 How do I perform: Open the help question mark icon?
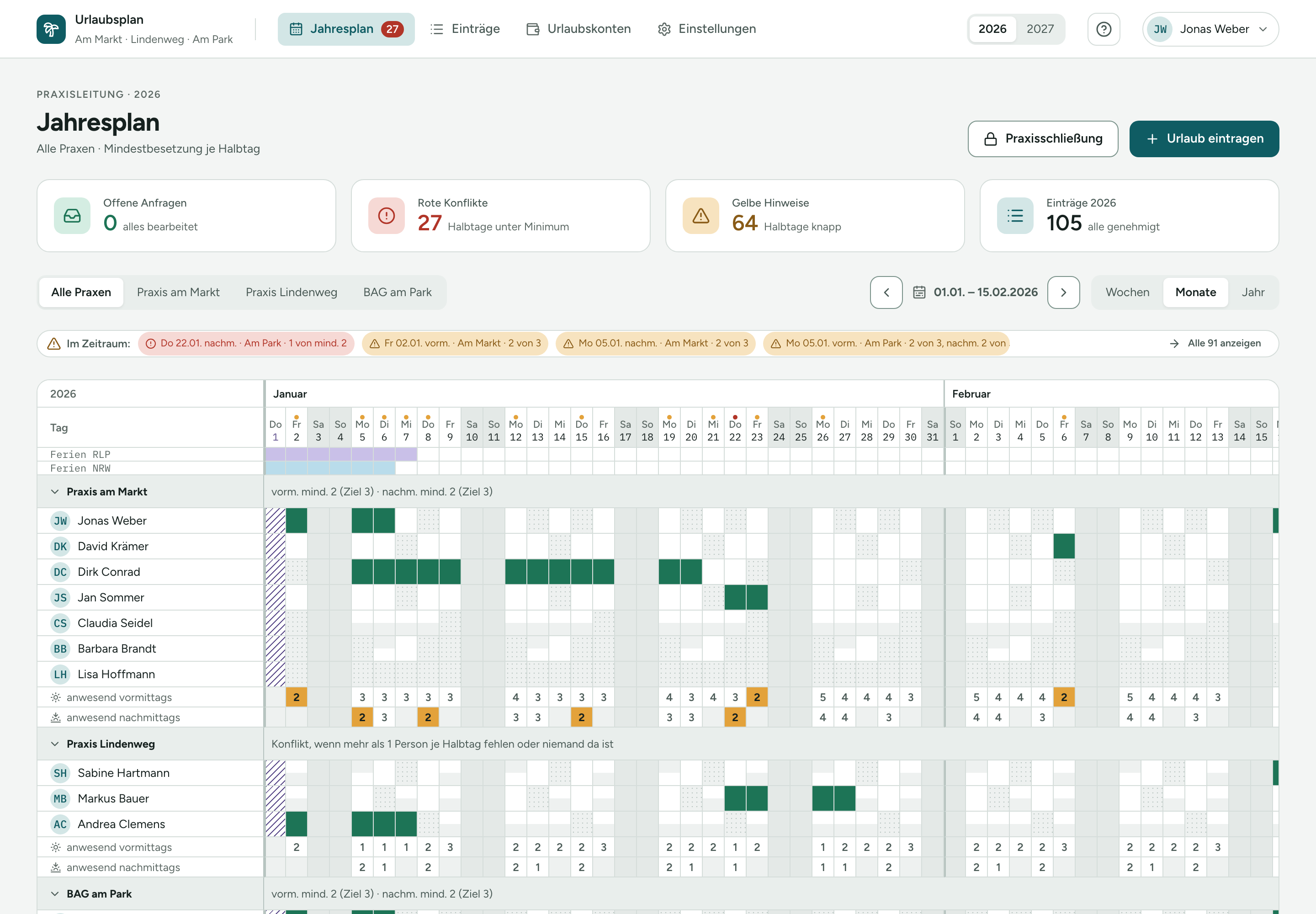tap(1104, 29)
